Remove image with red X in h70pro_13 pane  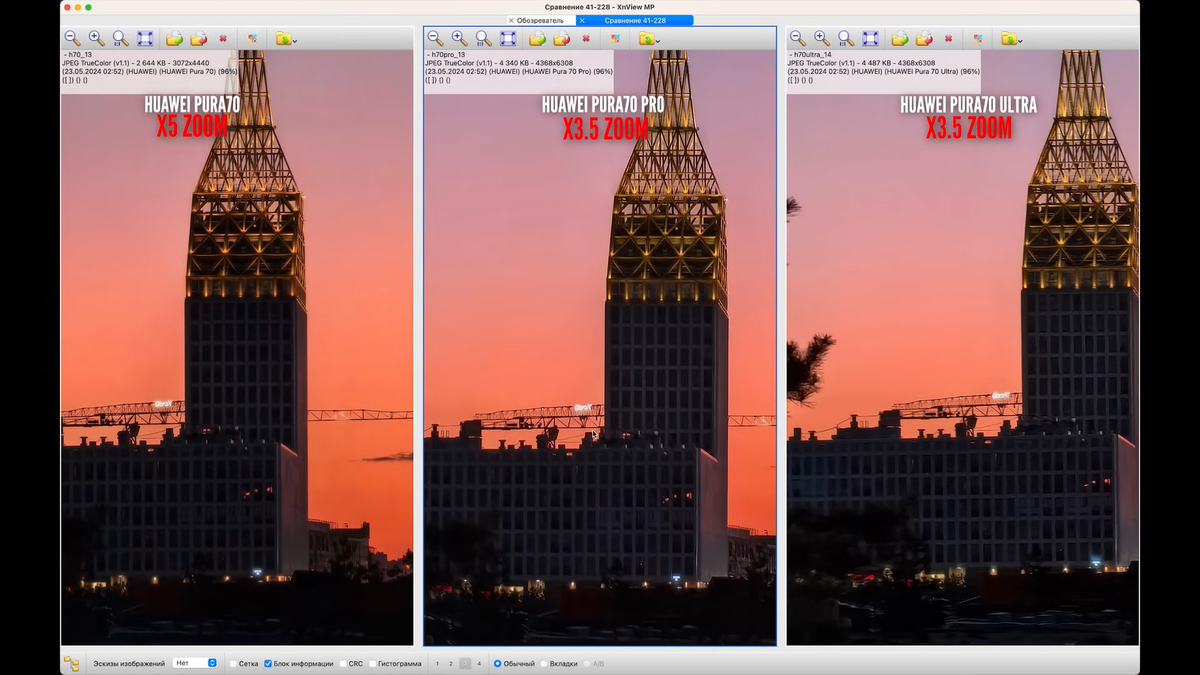(586, 38)
